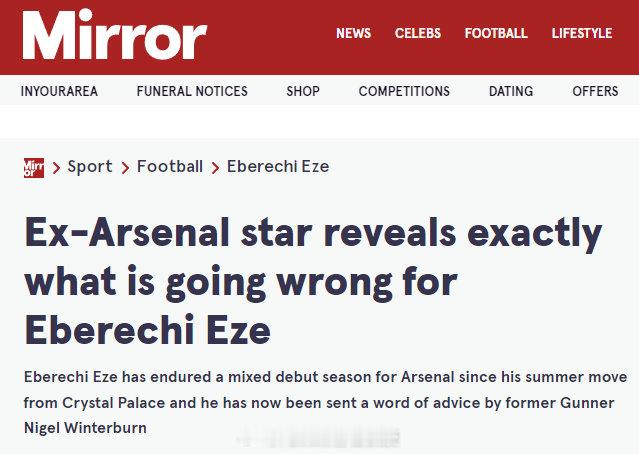Open the Football breadcrumb link
The height and width of the screenshot is (454, 639).
pyautogui.click(x=170, y=167)
